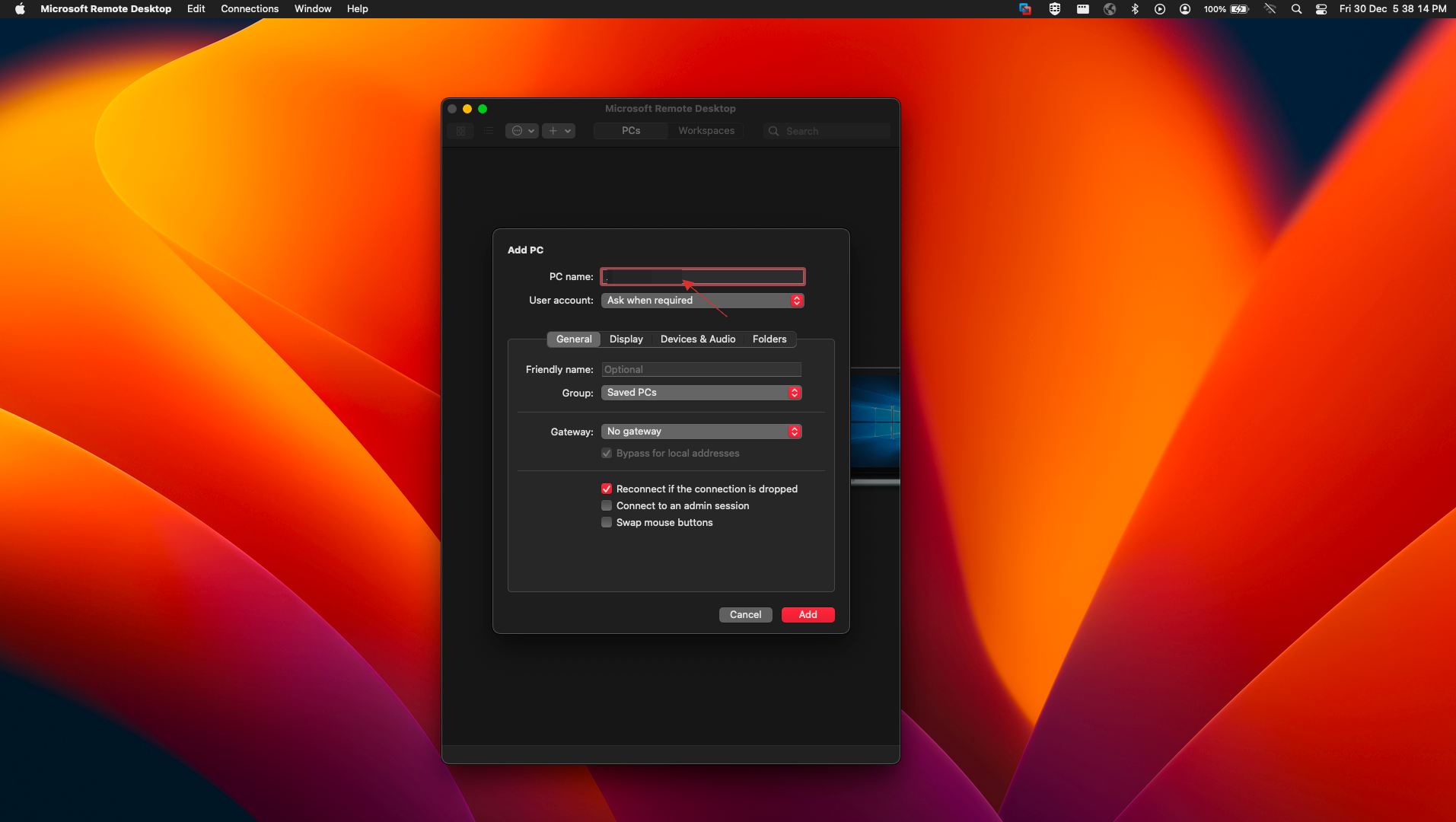Click the globe icon in menu bar
Screen dimensions: 1456x822
pyautogui.click(x=1110, y=9)
